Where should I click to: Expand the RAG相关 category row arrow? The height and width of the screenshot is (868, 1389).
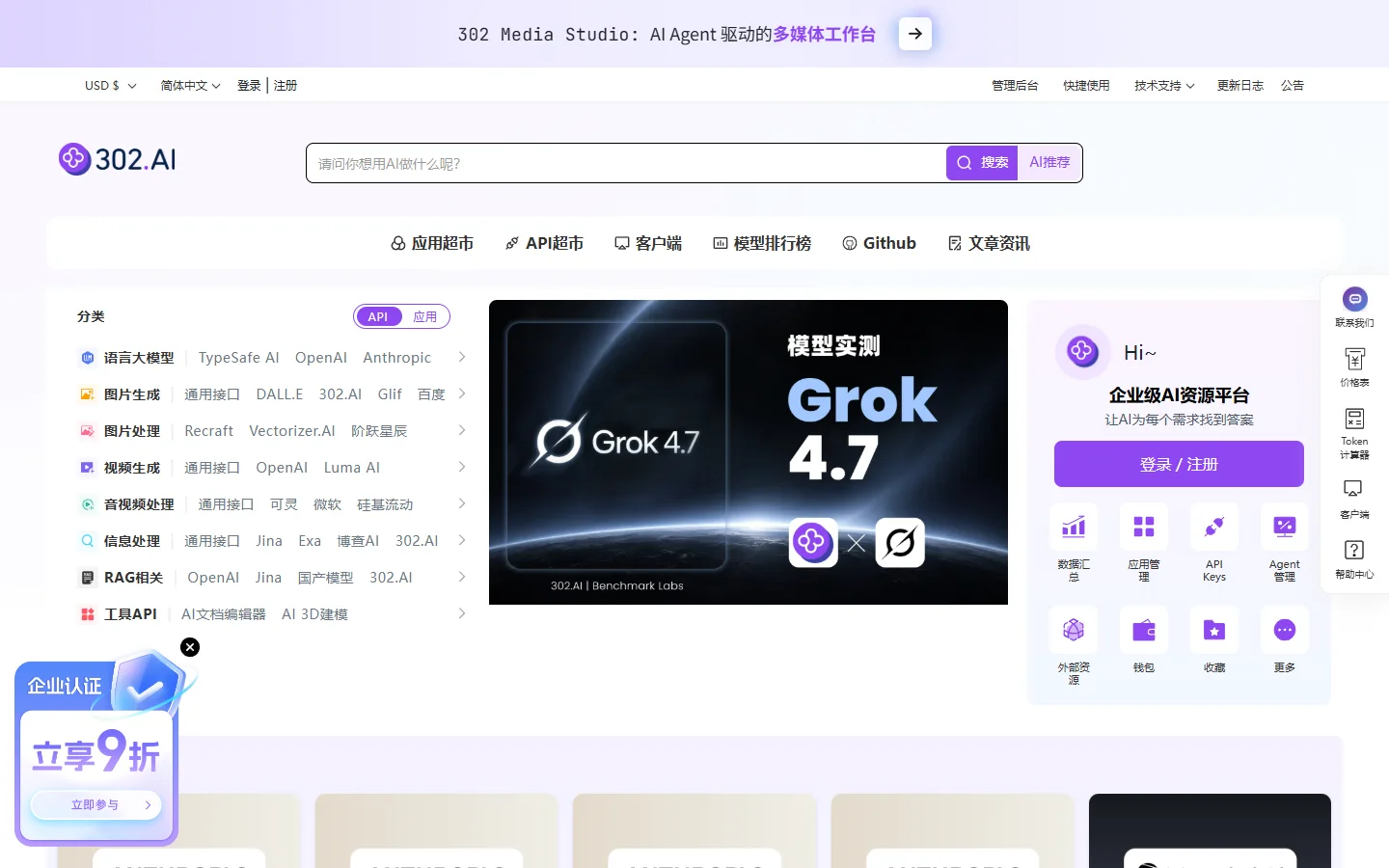(x=462, y=577)
